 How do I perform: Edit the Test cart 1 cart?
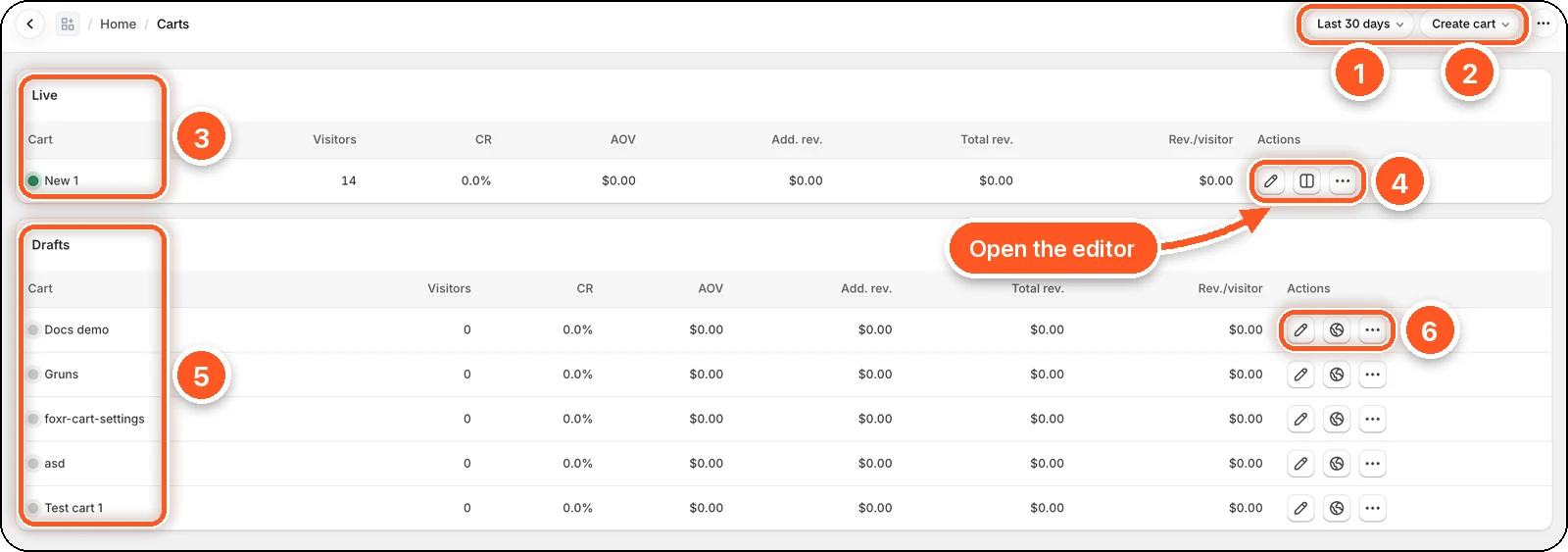(x=1300, y=508)
